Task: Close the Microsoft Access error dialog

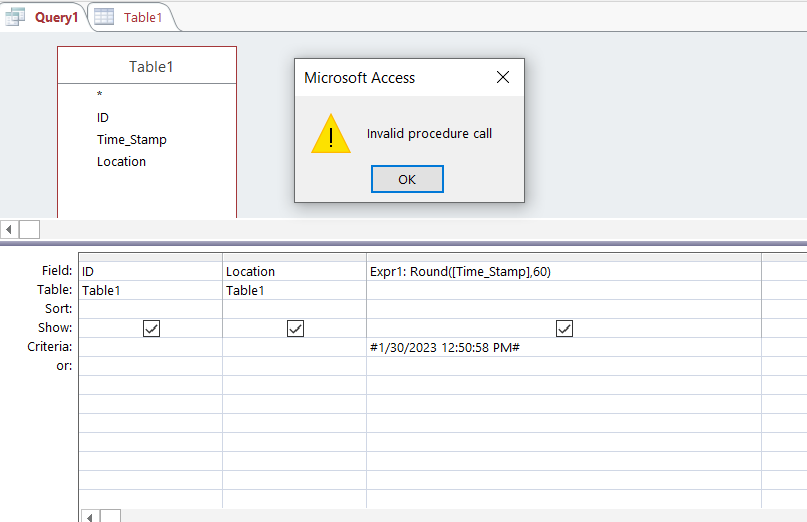Action: [x=503, y=77]
